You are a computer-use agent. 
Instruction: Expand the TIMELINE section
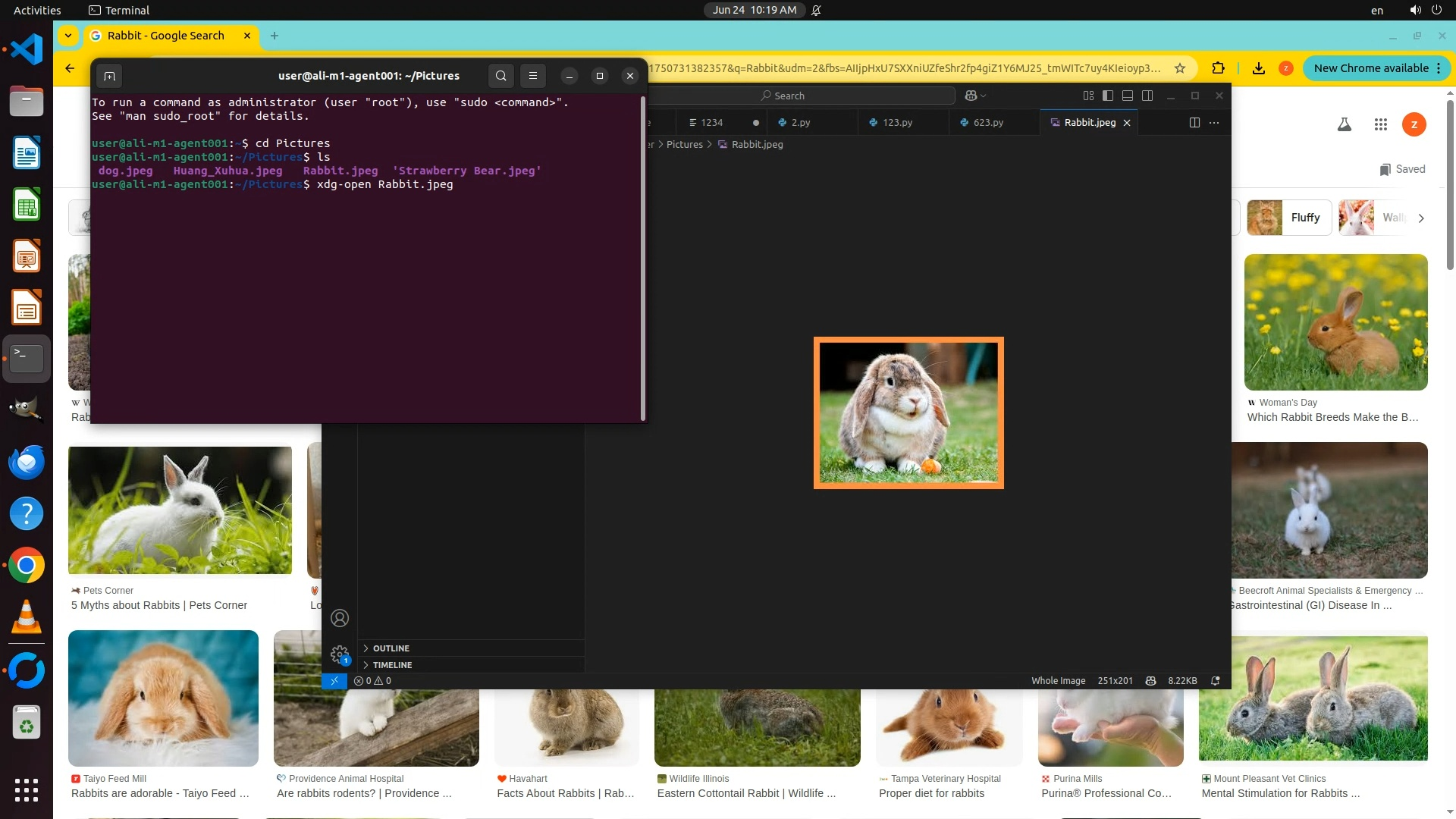(392, 665)
